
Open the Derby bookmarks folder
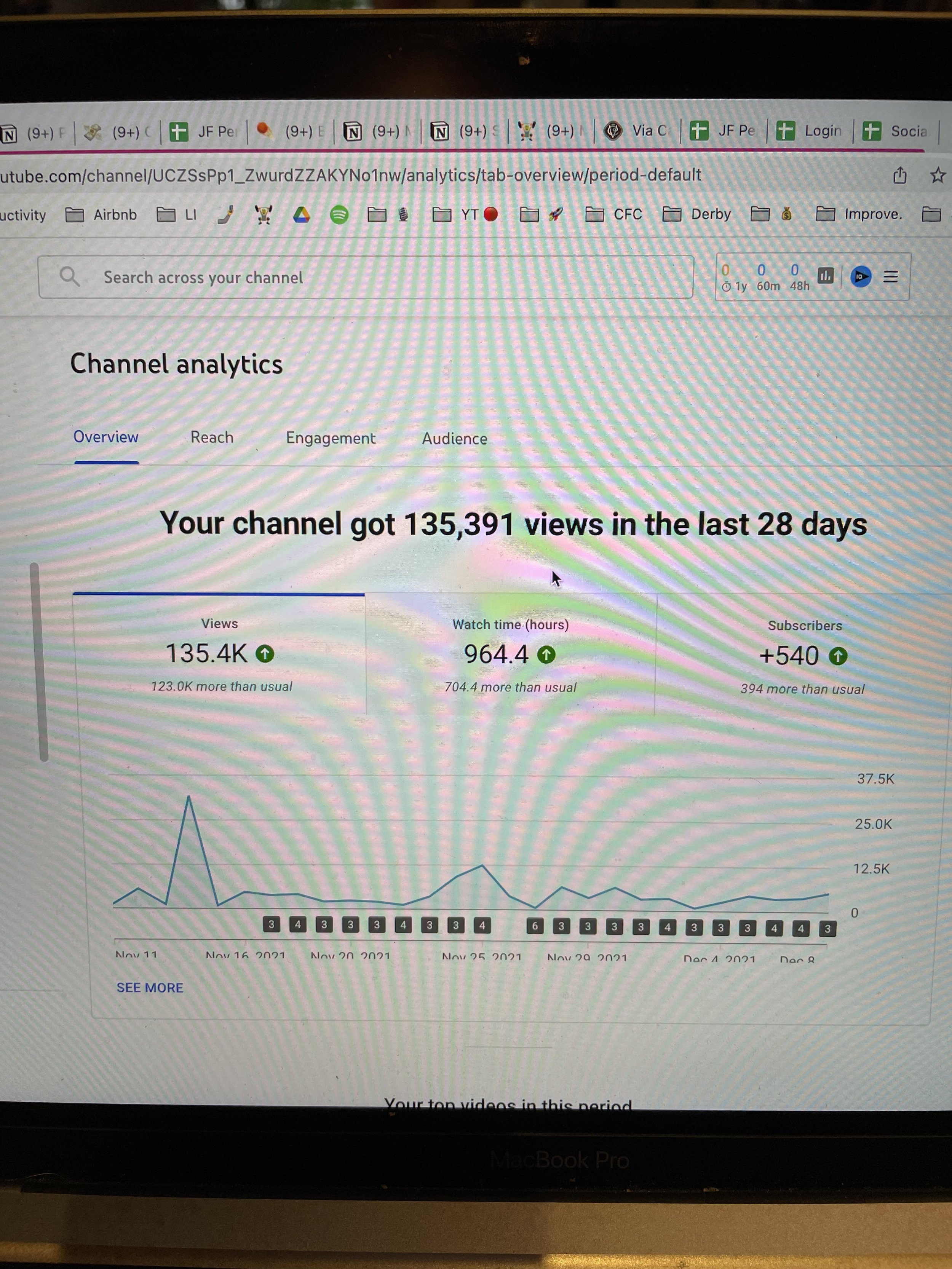(x=696, y=215)
